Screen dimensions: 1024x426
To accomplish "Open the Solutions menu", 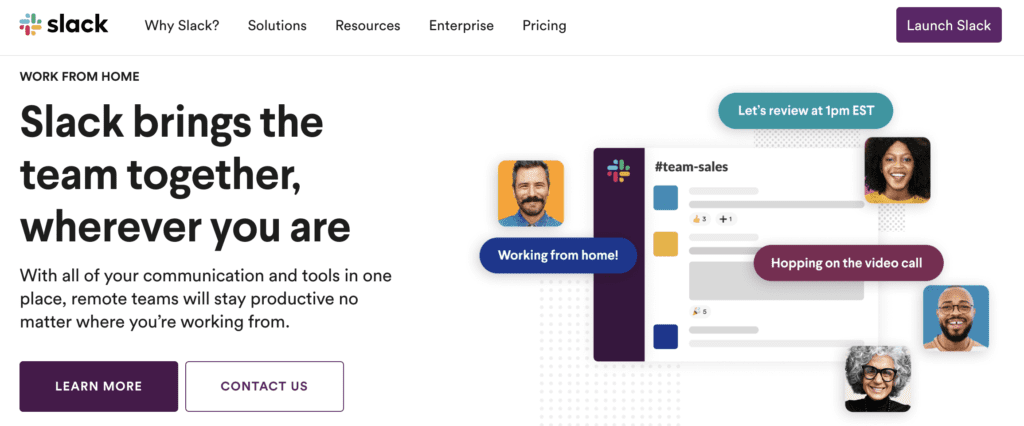I will [x=277, y=25].
